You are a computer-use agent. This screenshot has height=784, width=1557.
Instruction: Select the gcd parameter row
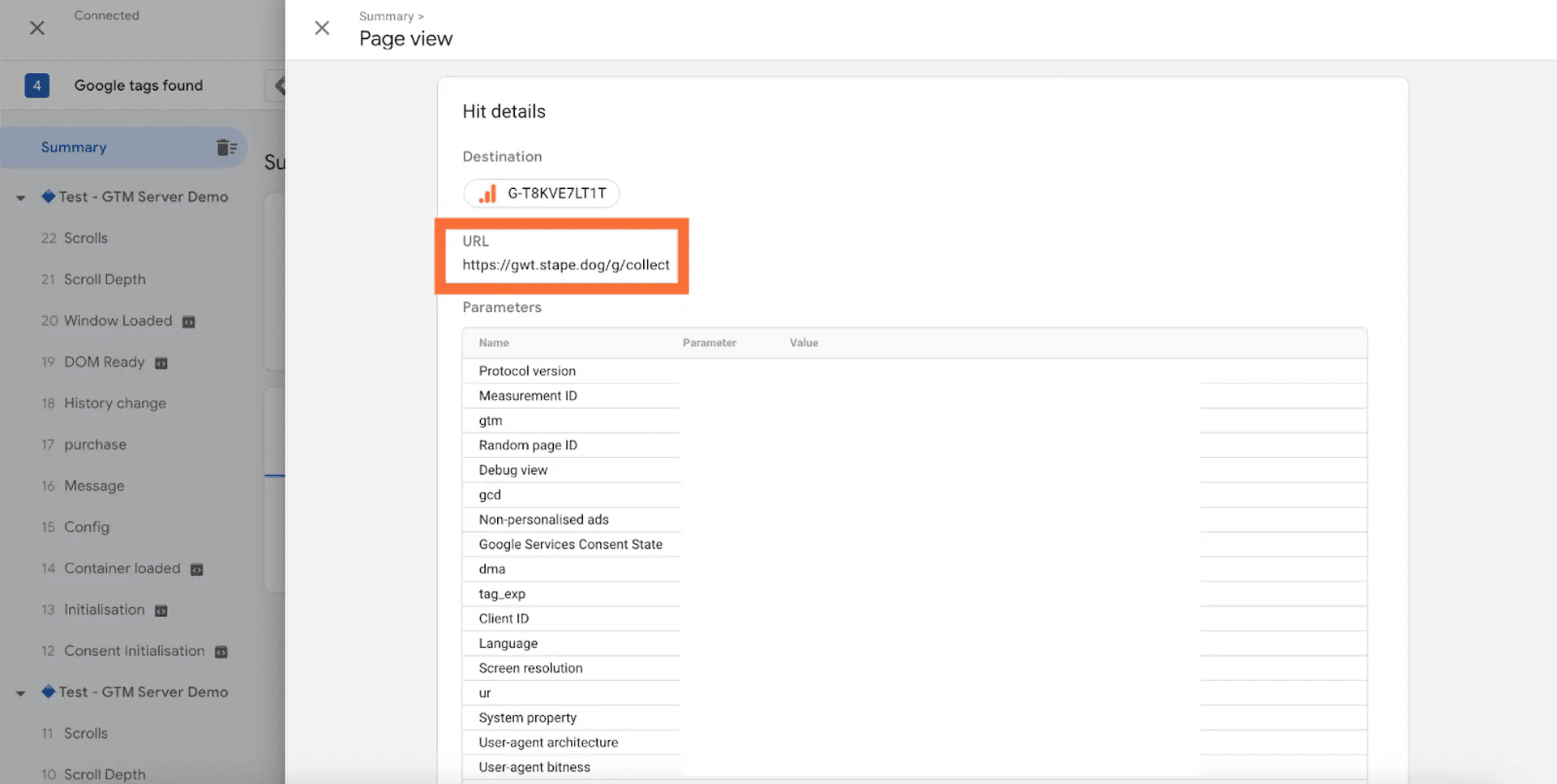(x=915, y=495)
